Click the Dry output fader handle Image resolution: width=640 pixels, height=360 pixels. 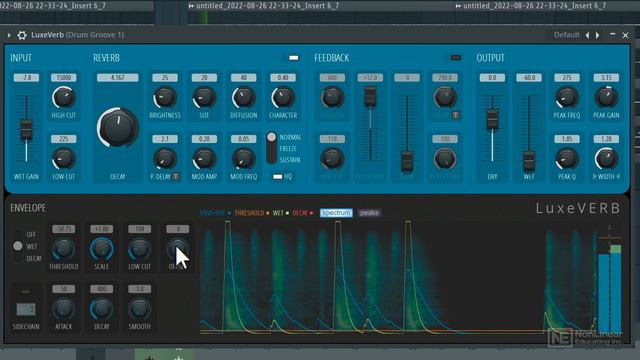[x=492, y=119]
